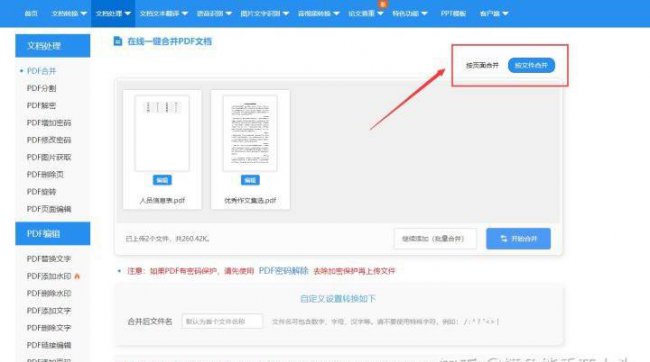Expand the 文档转换 dropdown menu
Screen dimensions: 650x362
(x=69, y=13)
